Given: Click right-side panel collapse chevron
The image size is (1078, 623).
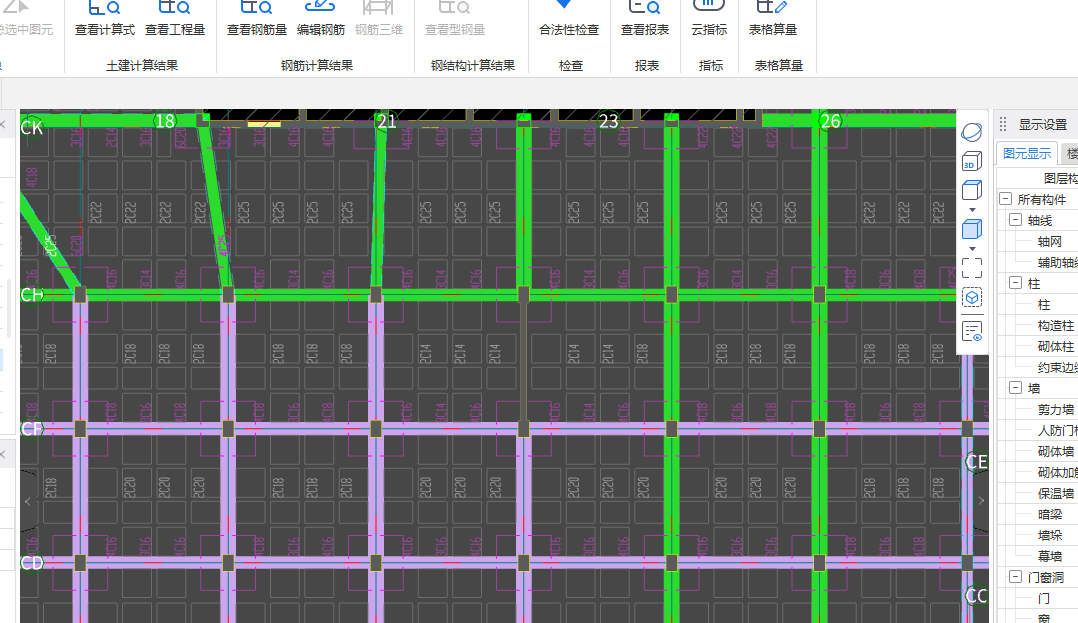Looking at the screenshot, I should click(x=982, y=501).
